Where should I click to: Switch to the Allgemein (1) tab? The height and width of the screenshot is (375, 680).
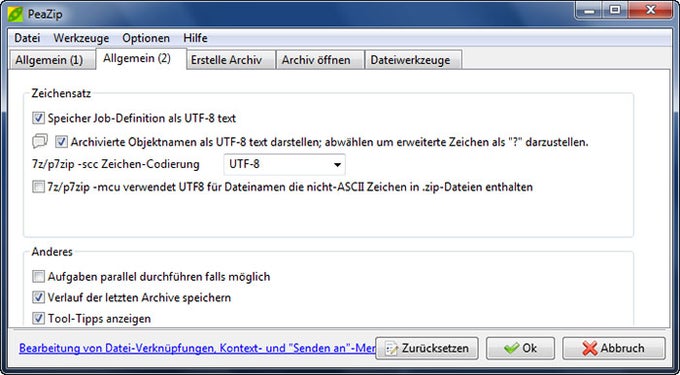[x=49, y=60]
